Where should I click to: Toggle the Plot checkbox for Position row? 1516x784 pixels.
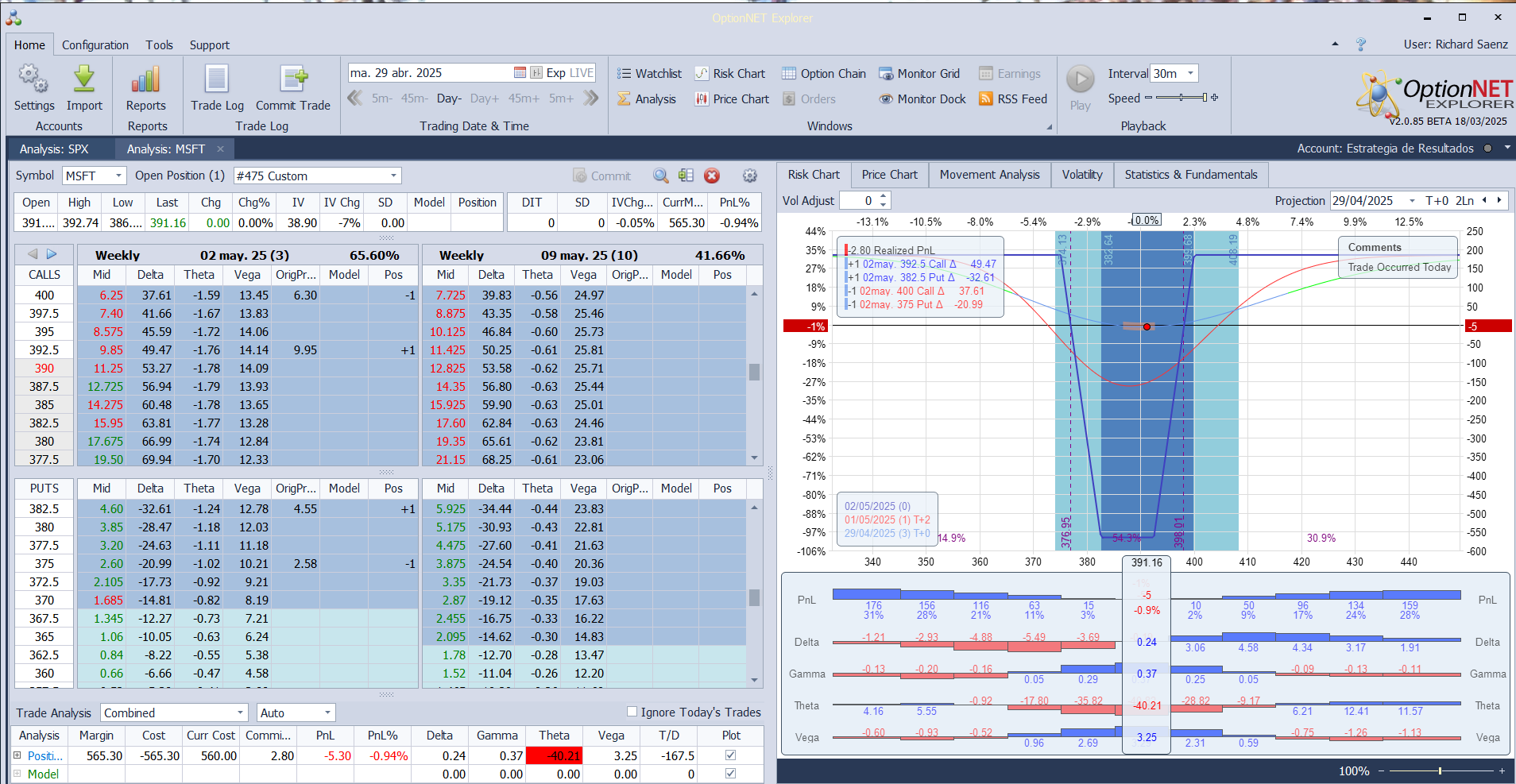pos(731,755)
